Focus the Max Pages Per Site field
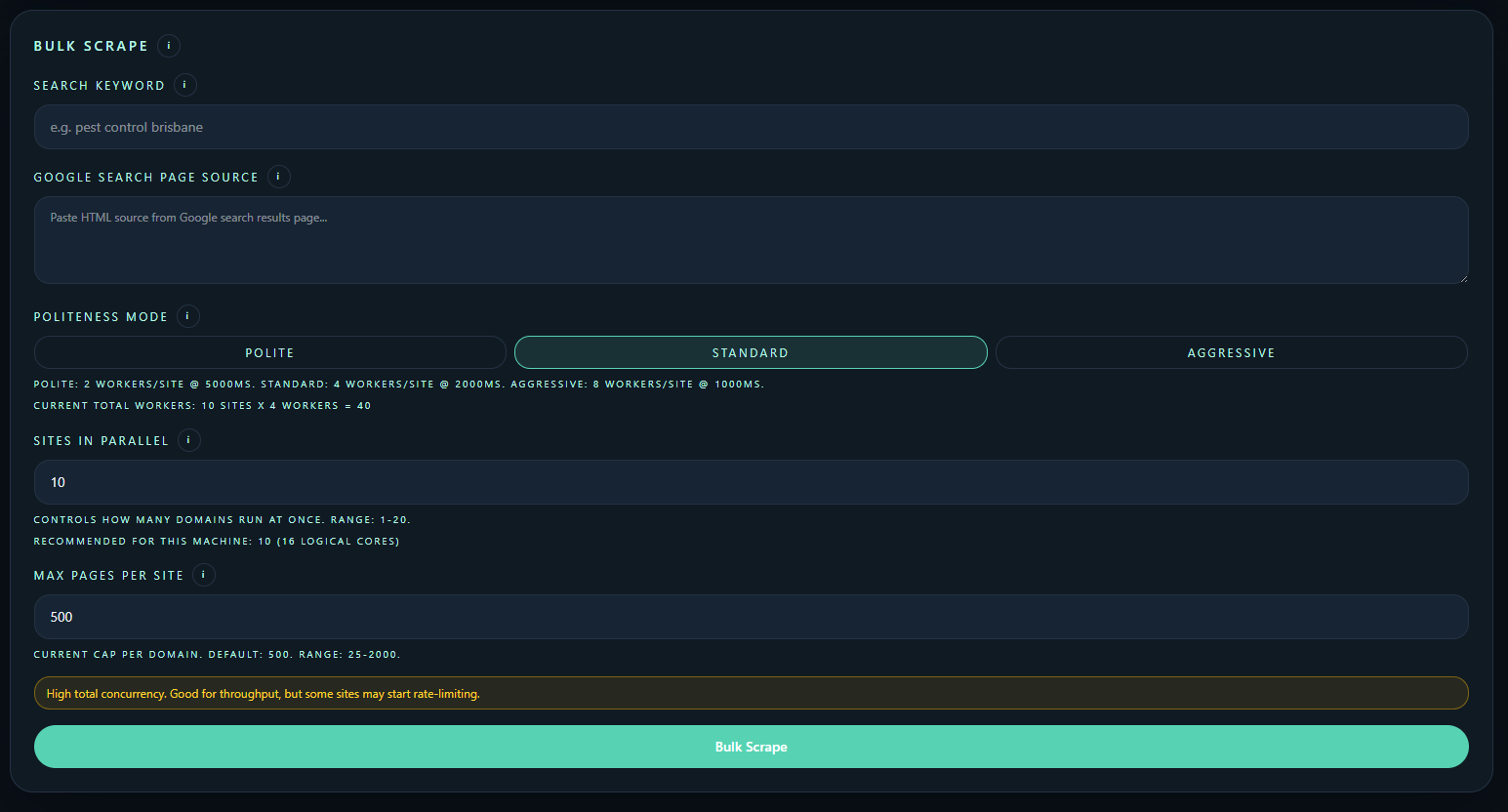This screenshot has height=812, width=1508. [x=750, y=617]
